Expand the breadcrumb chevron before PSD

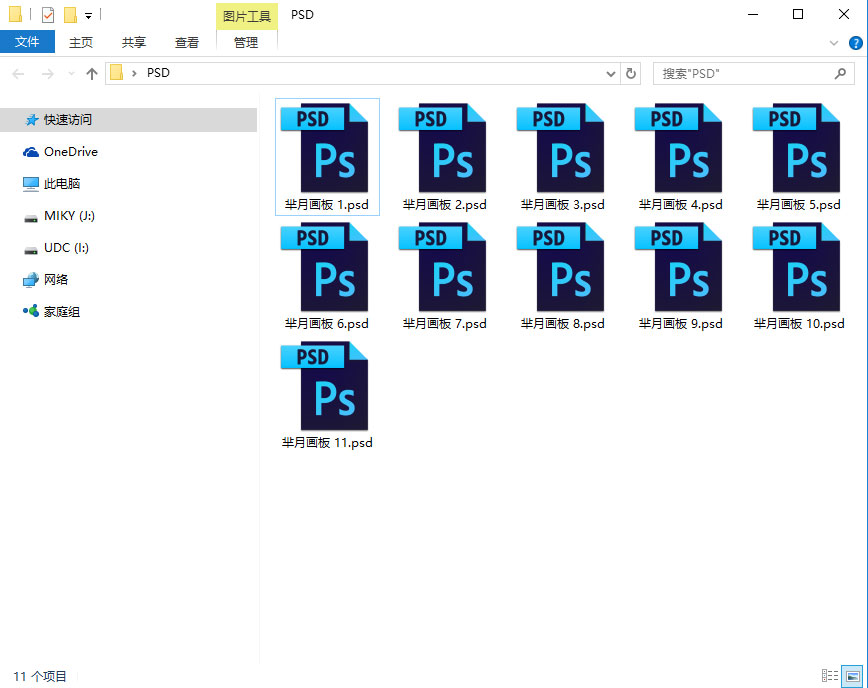point(134,73)
